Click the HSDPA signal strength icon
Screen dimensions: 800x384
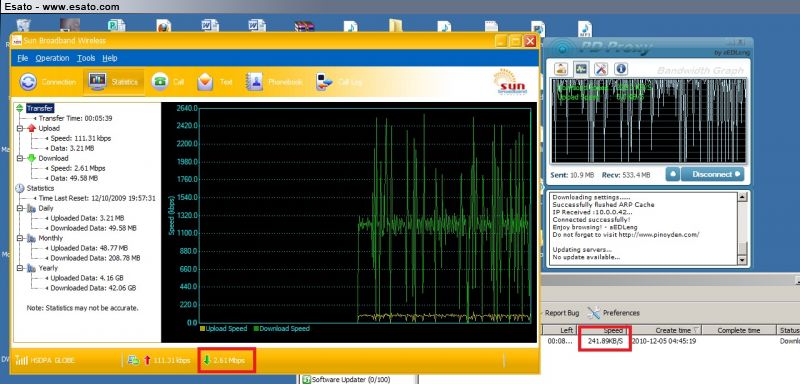click(x=21, y=361)
